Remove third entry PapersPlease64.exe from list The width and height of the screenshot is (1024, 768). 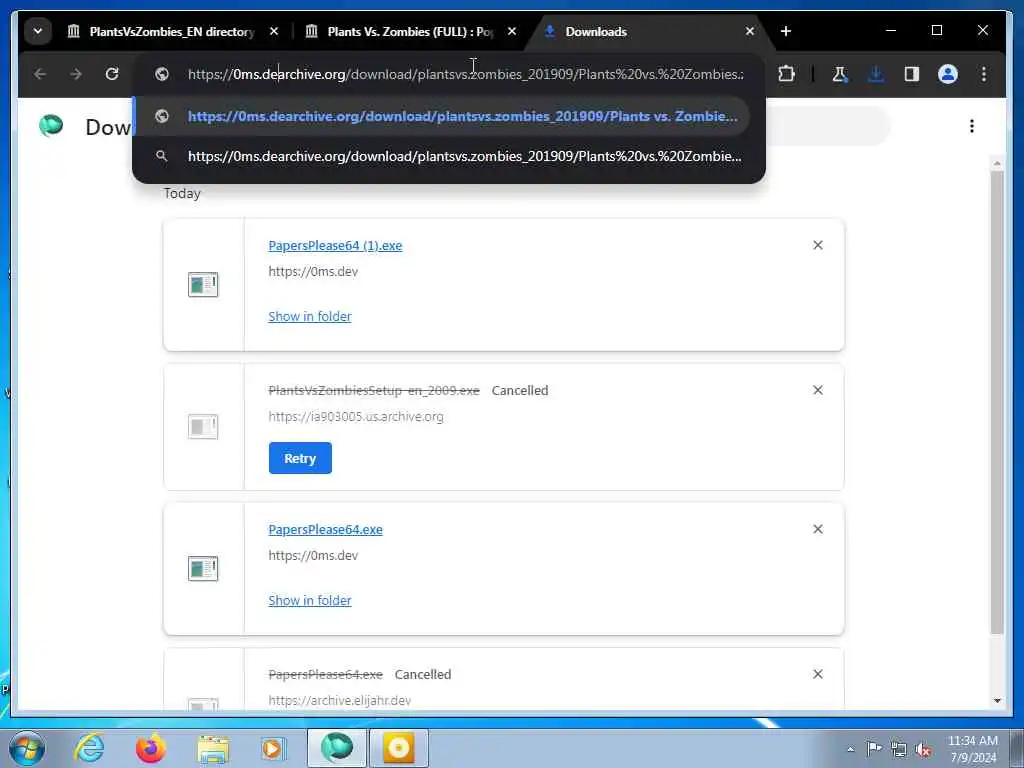[818, 529]
